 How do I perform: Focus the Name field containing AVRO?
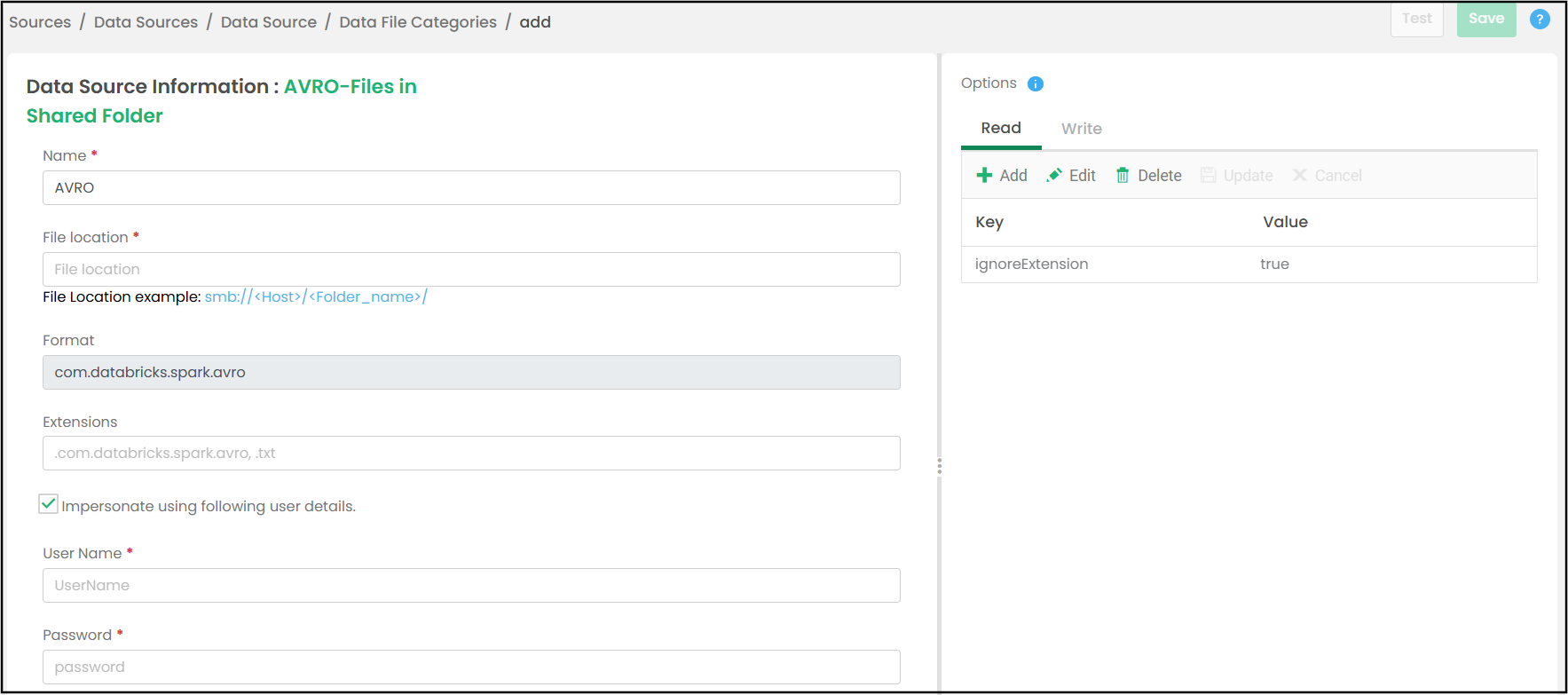471,187
